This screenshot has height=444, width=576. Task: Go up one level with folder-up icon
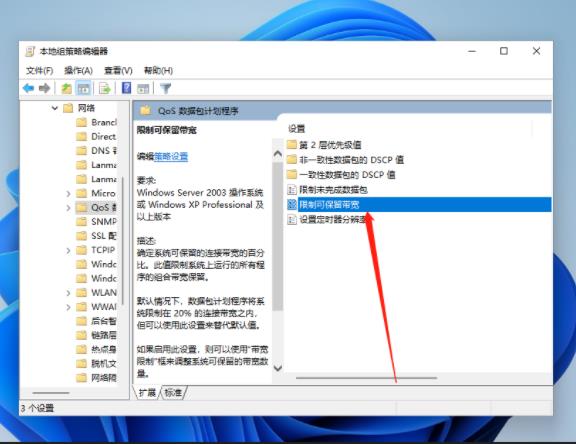[x=66, y=88]
